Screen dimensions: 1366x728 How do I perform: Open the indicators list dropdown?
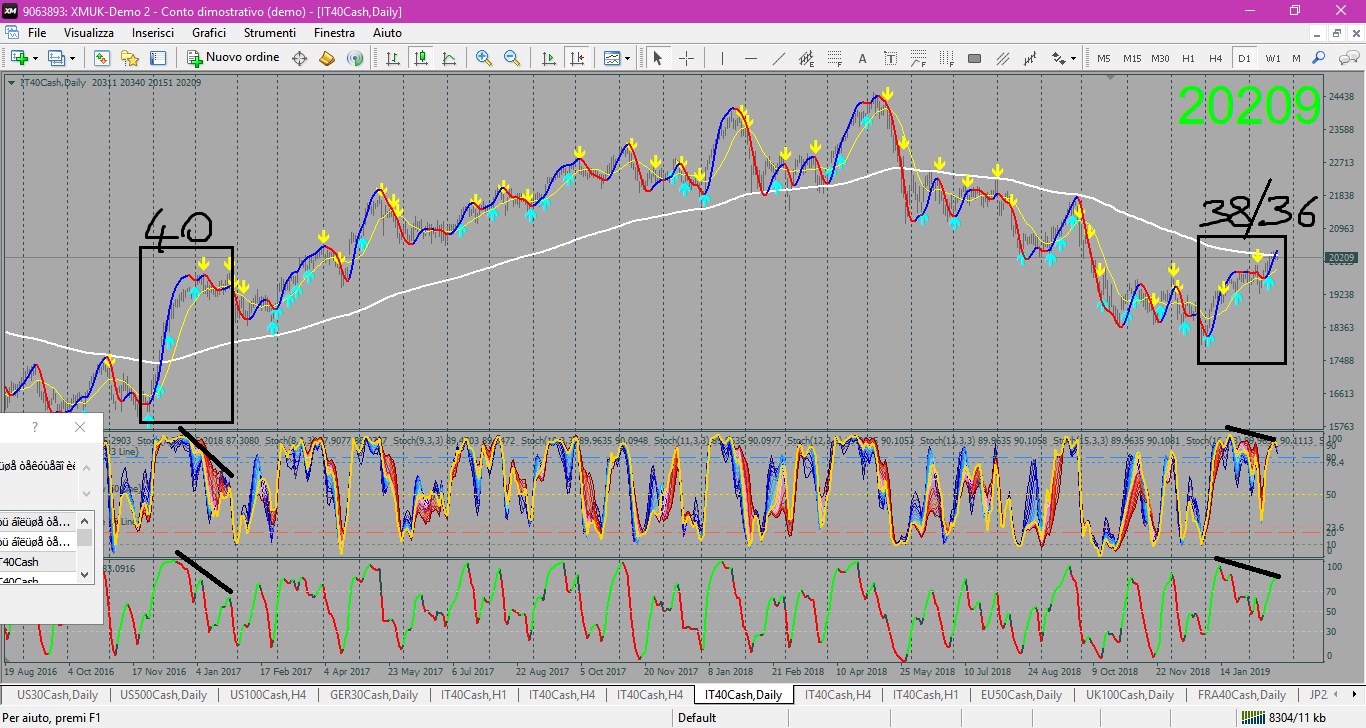coord(616,58)
